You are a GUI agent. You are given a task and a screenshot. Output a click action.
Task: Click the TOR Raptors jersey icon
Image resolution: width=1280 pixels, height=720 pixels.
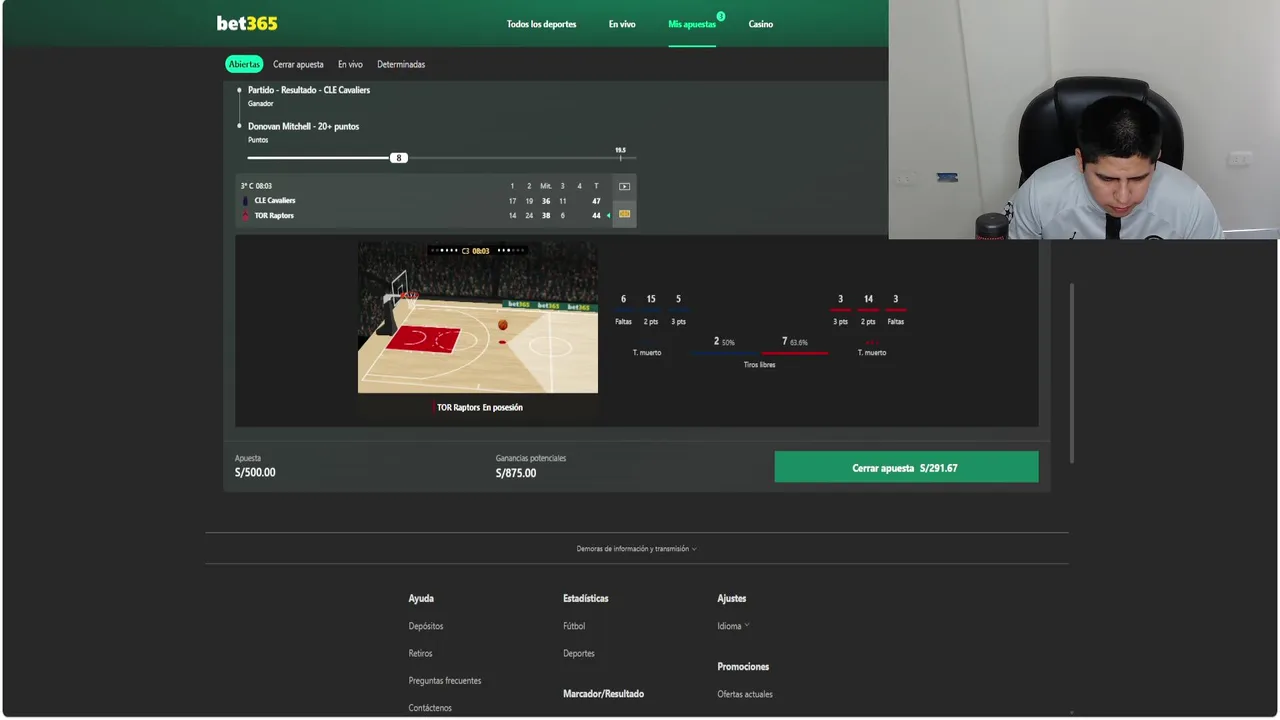[x=246, y=215]
